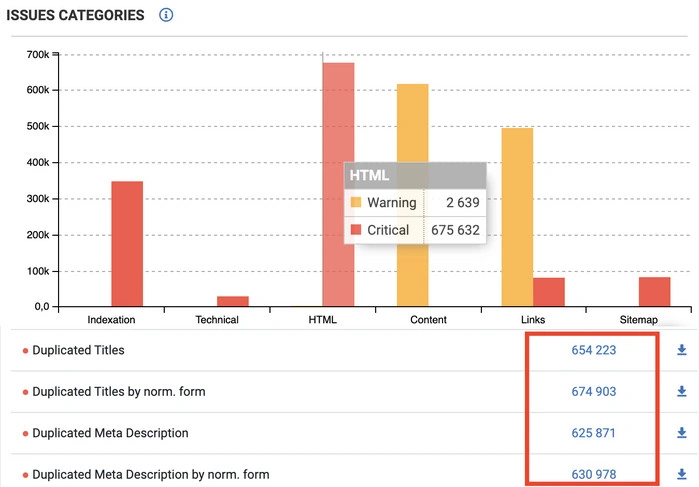Screen dimensions: 699x487
Task: Click the info icon beside Issues Categories
Action: coord(167,16)
